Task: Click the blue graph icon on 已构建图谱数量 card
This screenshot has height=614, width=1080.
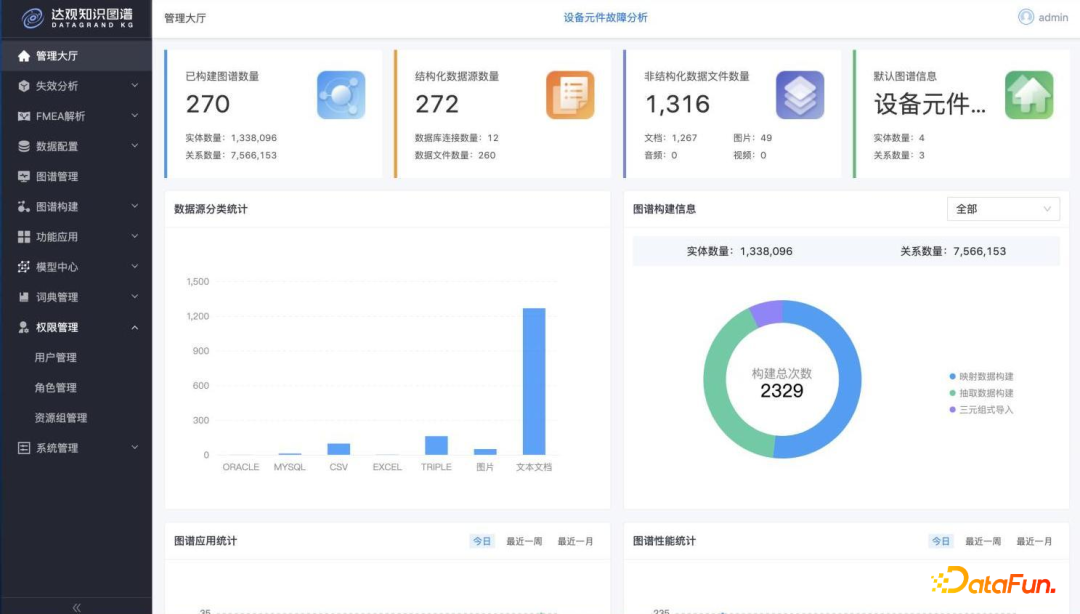Action: (x=341, y=95)
